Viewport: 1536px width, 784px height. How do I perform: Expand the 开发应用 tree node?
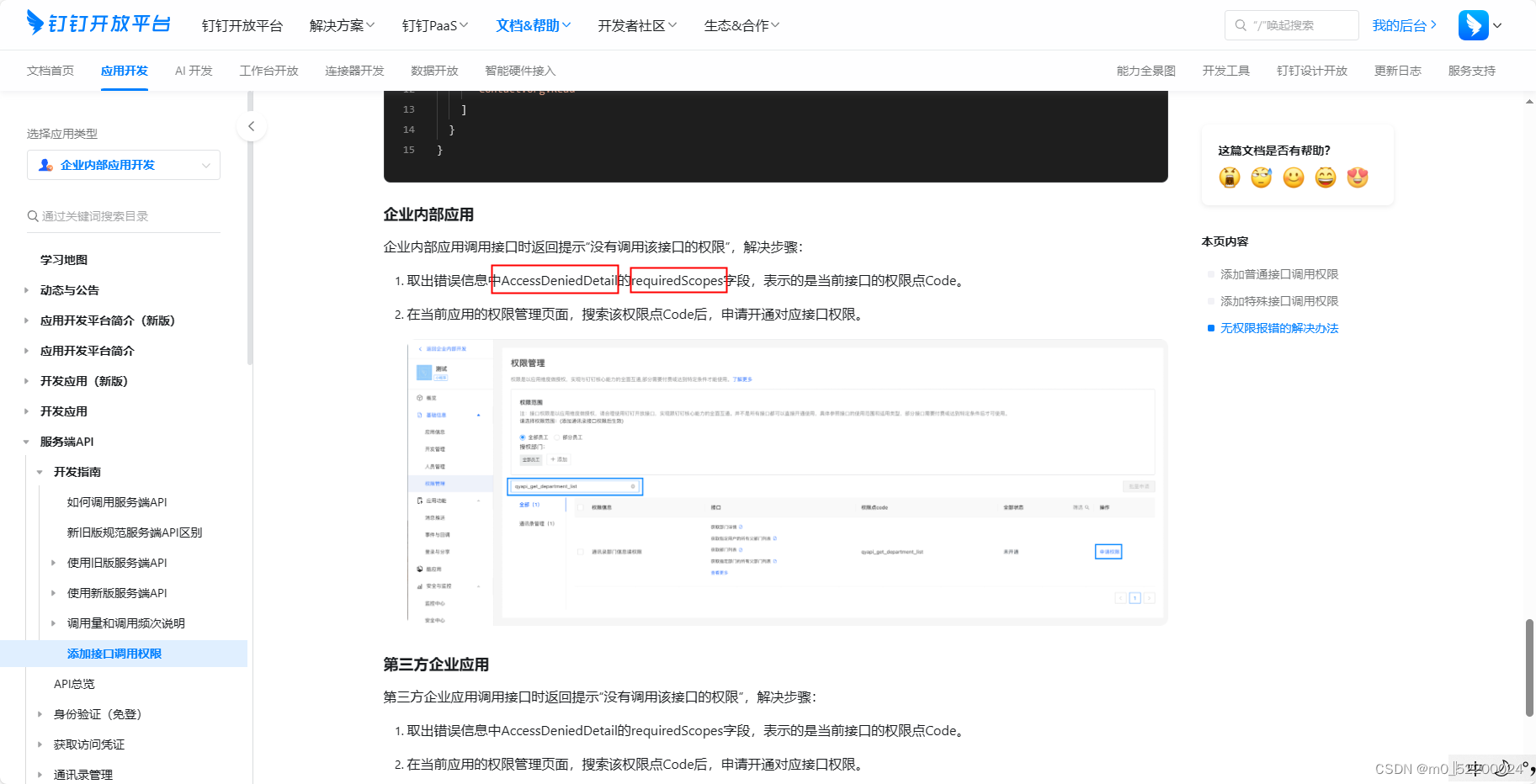tap(26, 411)
